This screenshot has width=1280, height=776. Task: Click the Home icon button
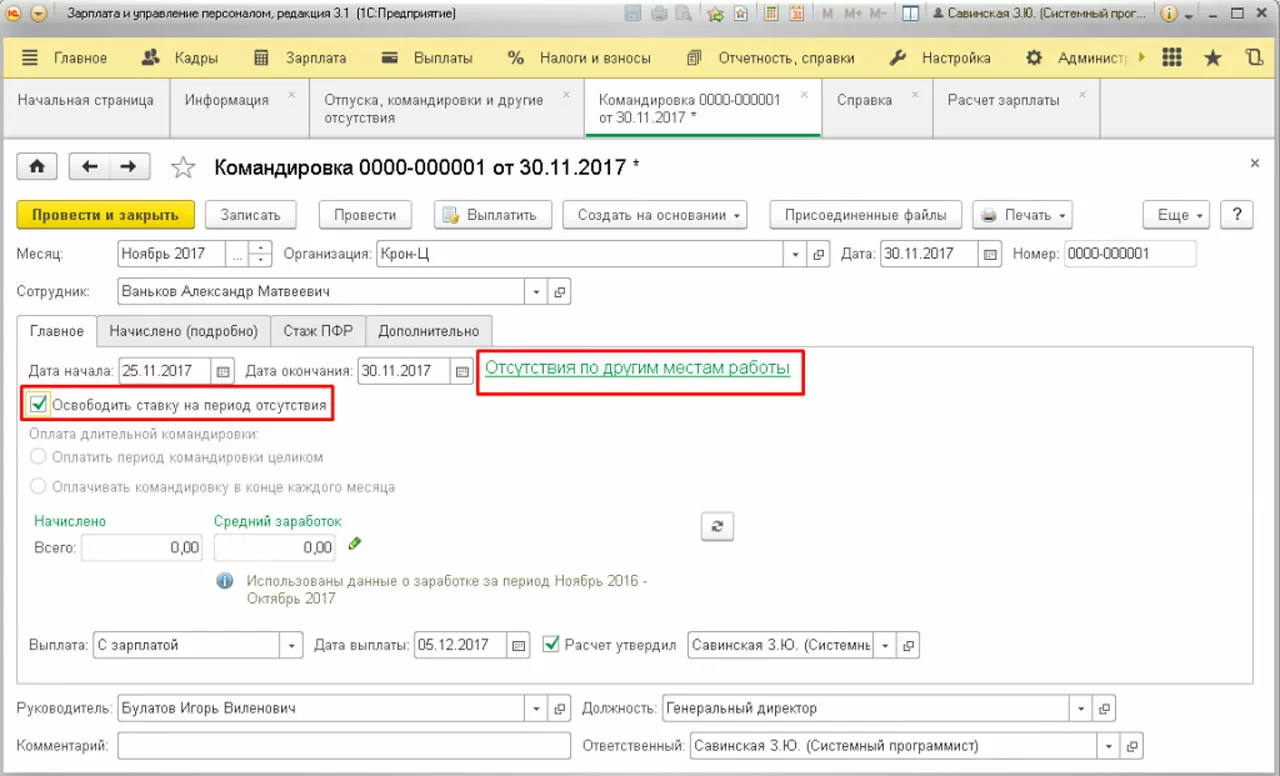tap(37, 167)
